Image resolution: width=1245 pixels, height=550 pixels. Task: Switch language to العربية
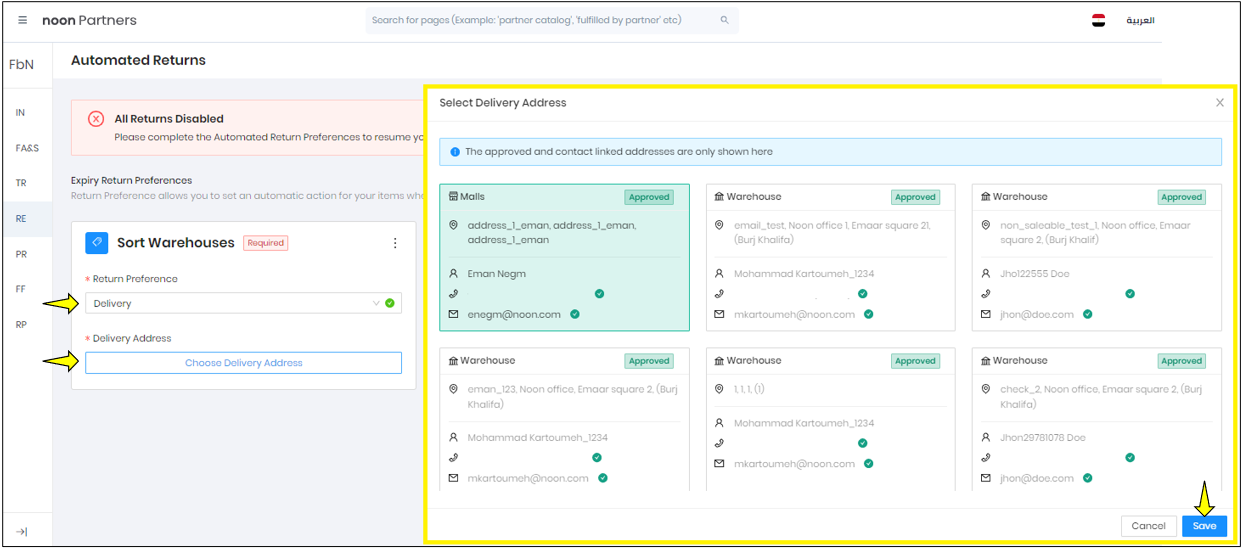tap(1140, 20)
